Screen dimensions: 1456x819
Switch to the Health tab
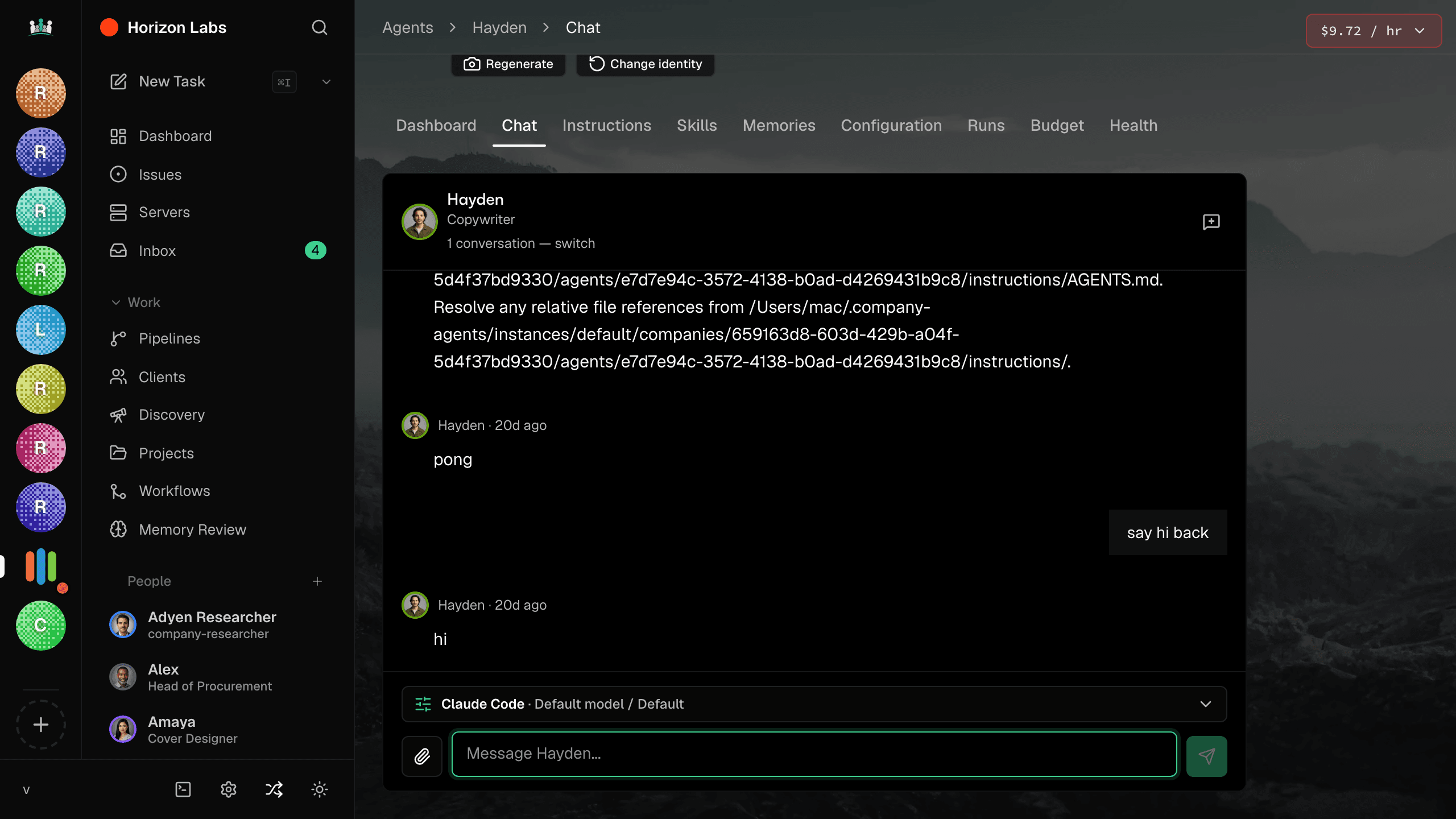[x=1134, y=126]
